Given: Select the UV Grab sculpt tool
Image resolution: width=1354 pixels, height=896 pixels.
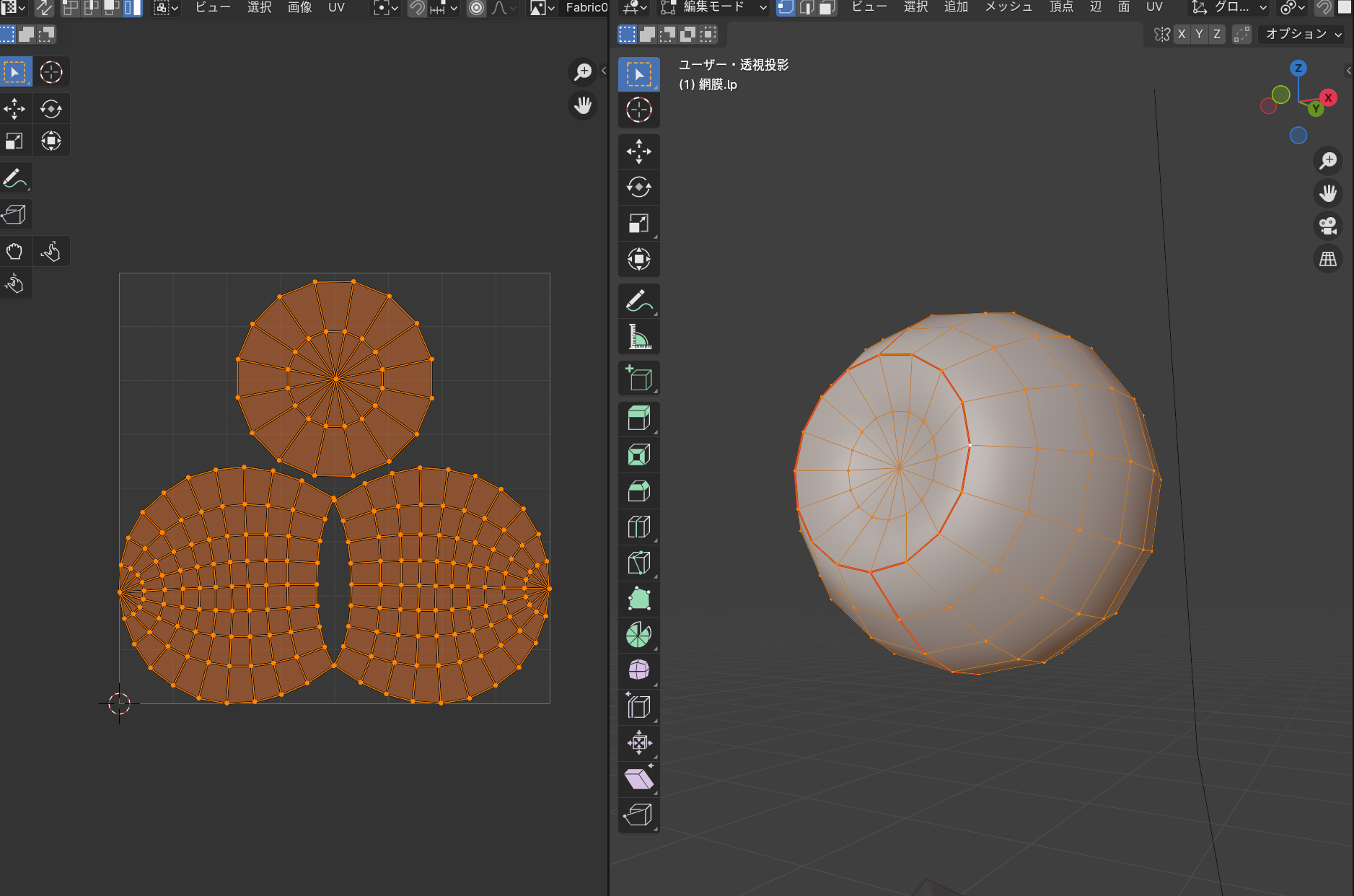Looking at the screenshot, I should tap(14, 251).
